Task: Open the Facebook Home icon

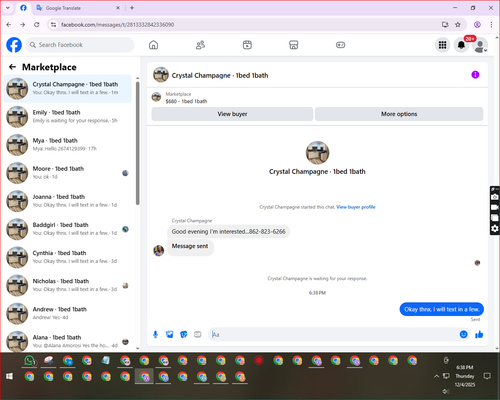Action: coord(153,45)
